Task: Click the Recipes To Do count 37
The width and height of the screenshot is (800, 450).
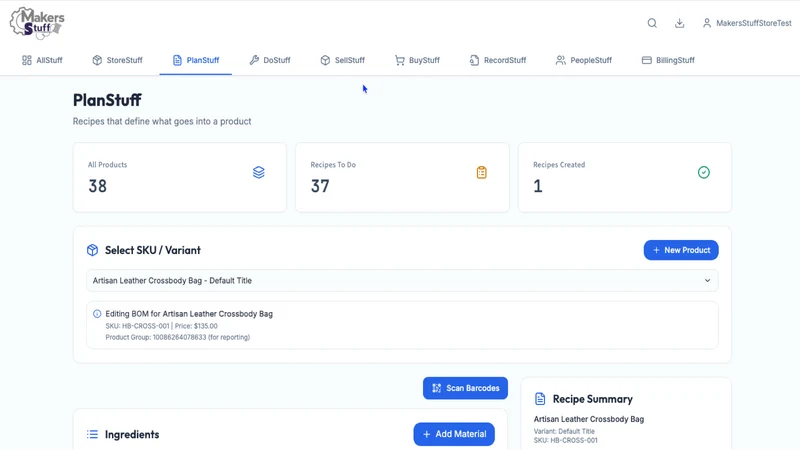Action: click(x=320, y=186)
